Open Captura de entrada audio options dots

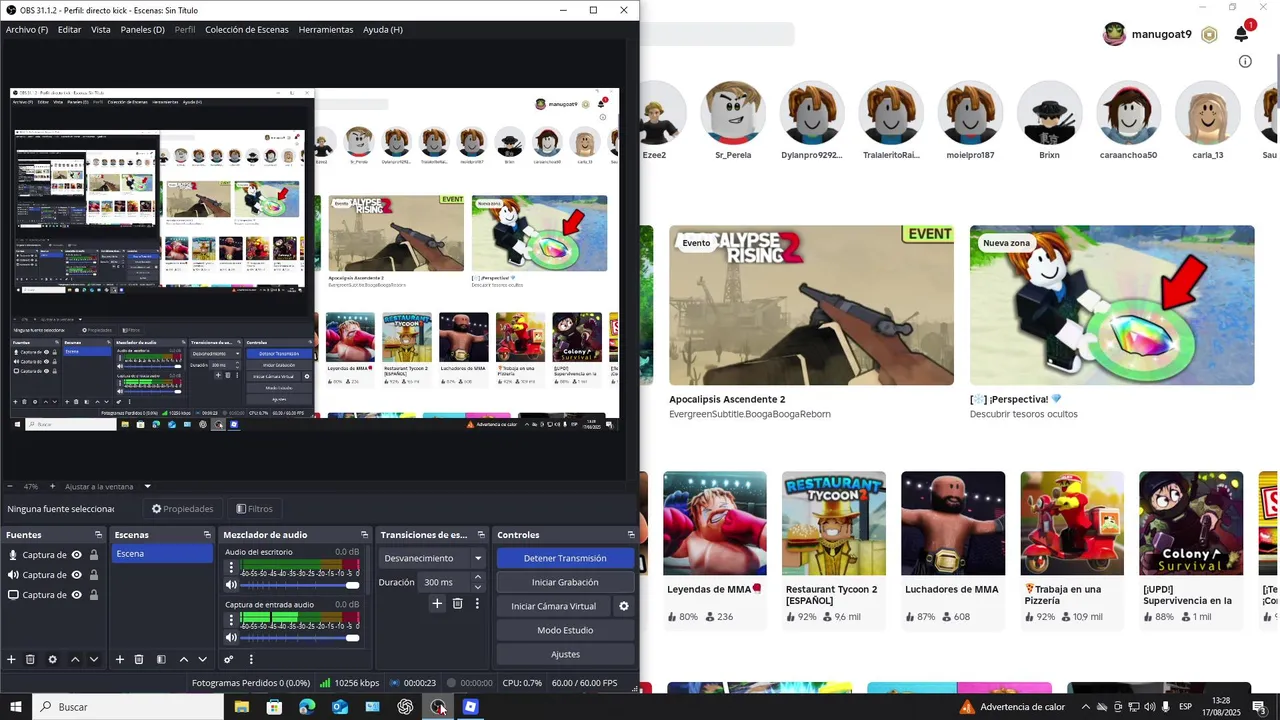click(232, 619)
